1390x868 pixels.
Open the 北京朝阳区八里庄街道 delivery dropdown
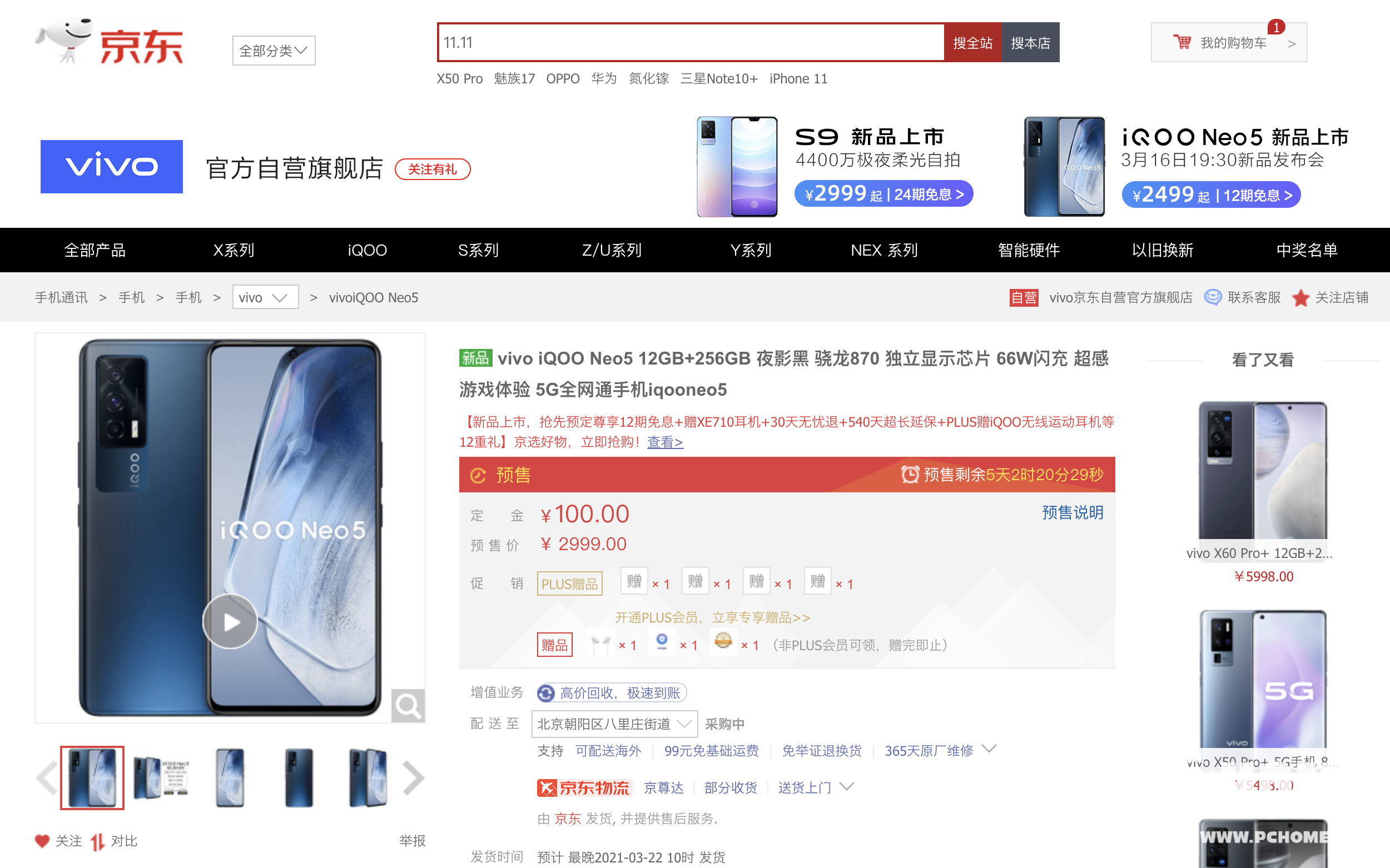(x=614, y=724)
